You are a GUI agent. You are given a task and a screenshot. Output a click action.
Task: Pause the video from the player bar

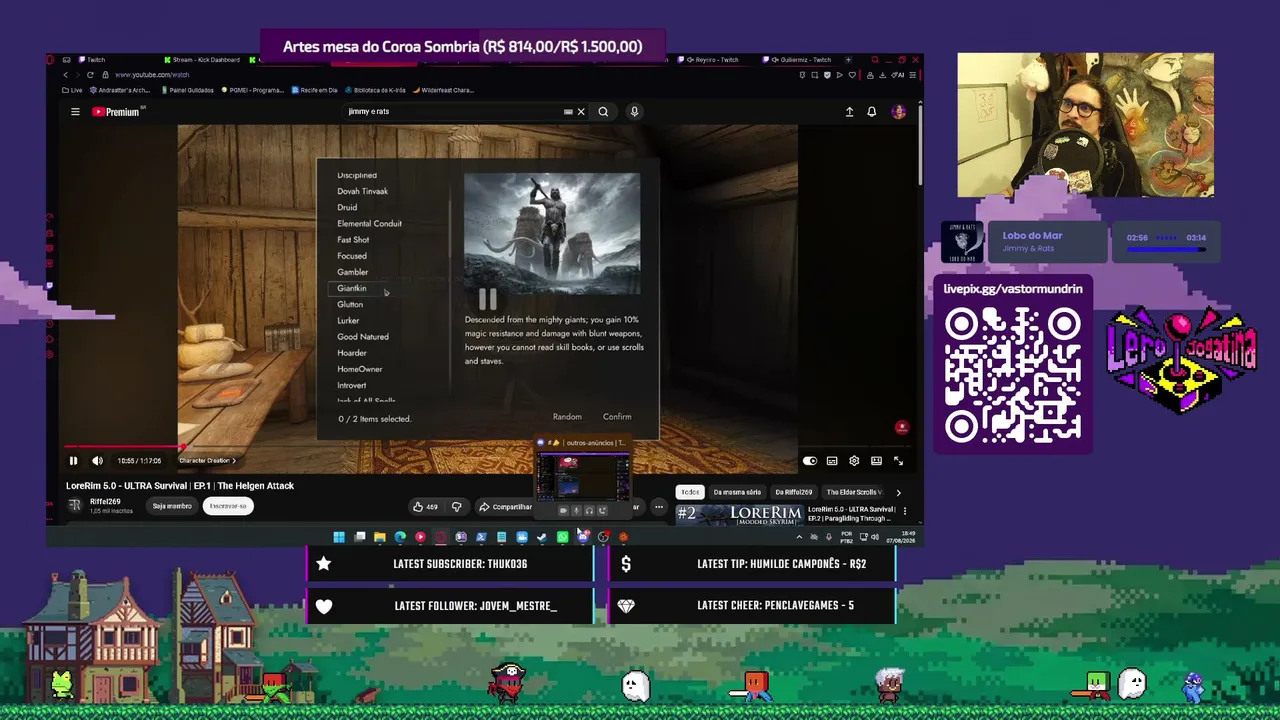click(x=73, y=461)
